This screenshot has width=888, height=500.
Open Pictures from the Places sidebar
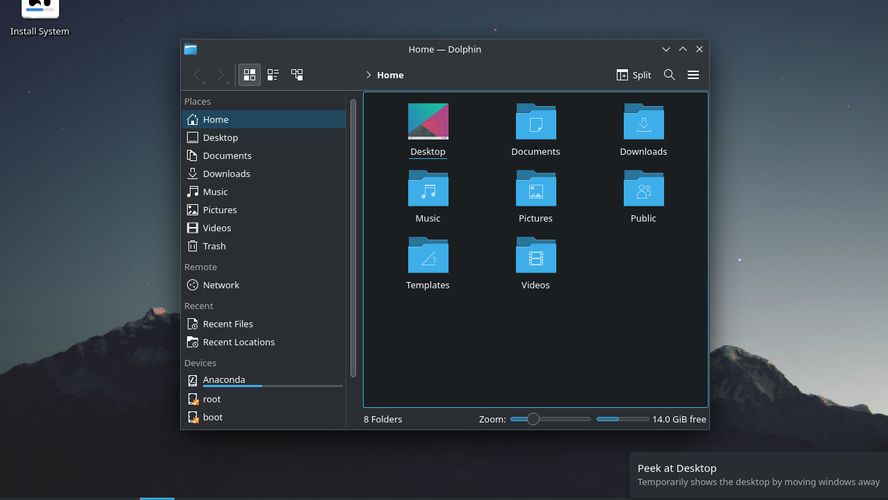[x=264, y=210]
